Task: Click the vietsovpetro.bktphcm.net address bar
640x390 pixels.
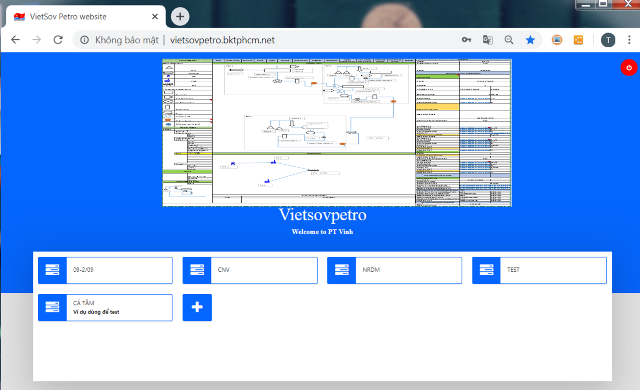Action: click(222, 40)
